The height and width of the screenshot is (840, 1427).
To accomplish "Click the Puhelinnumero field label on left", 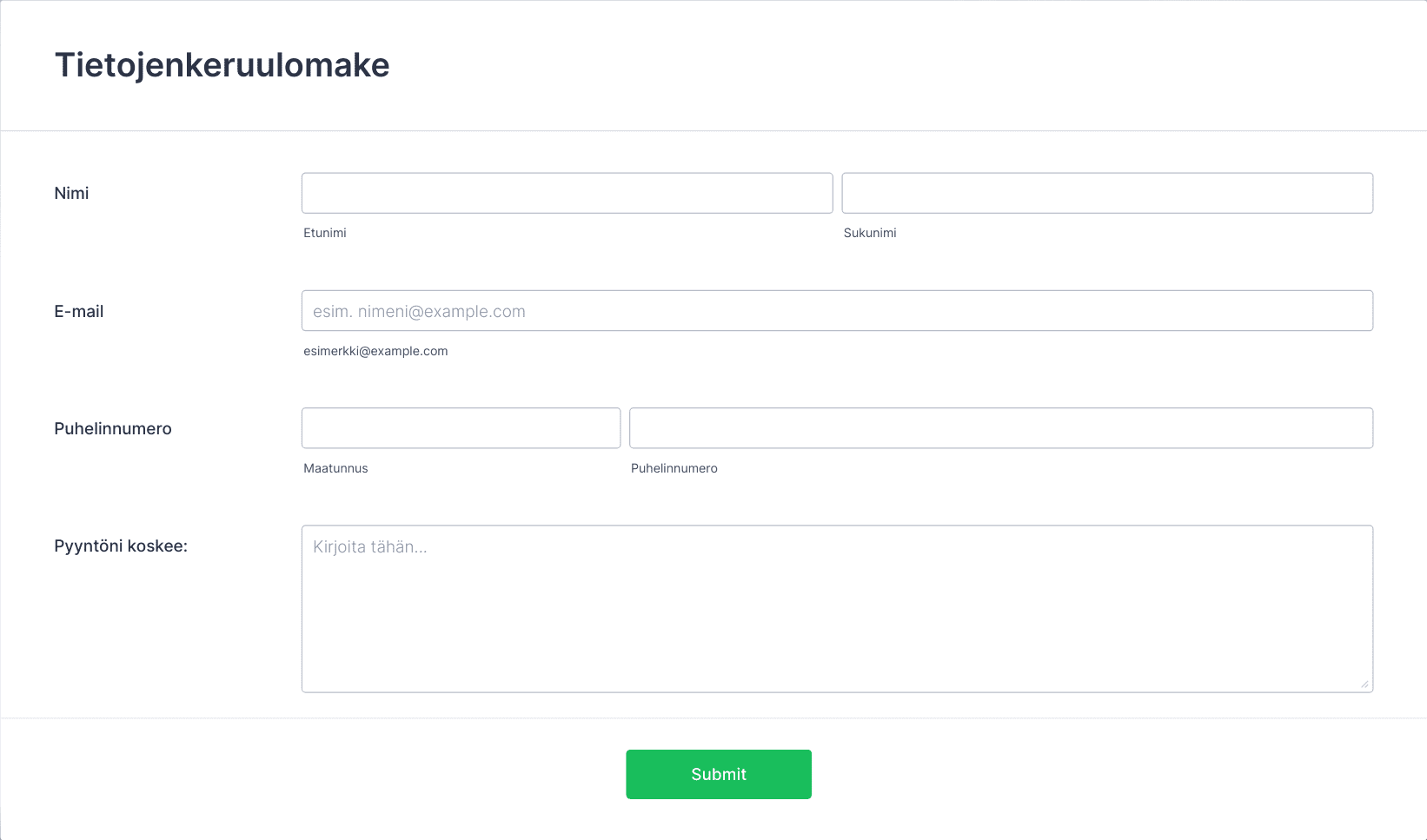I will (113, 429).
